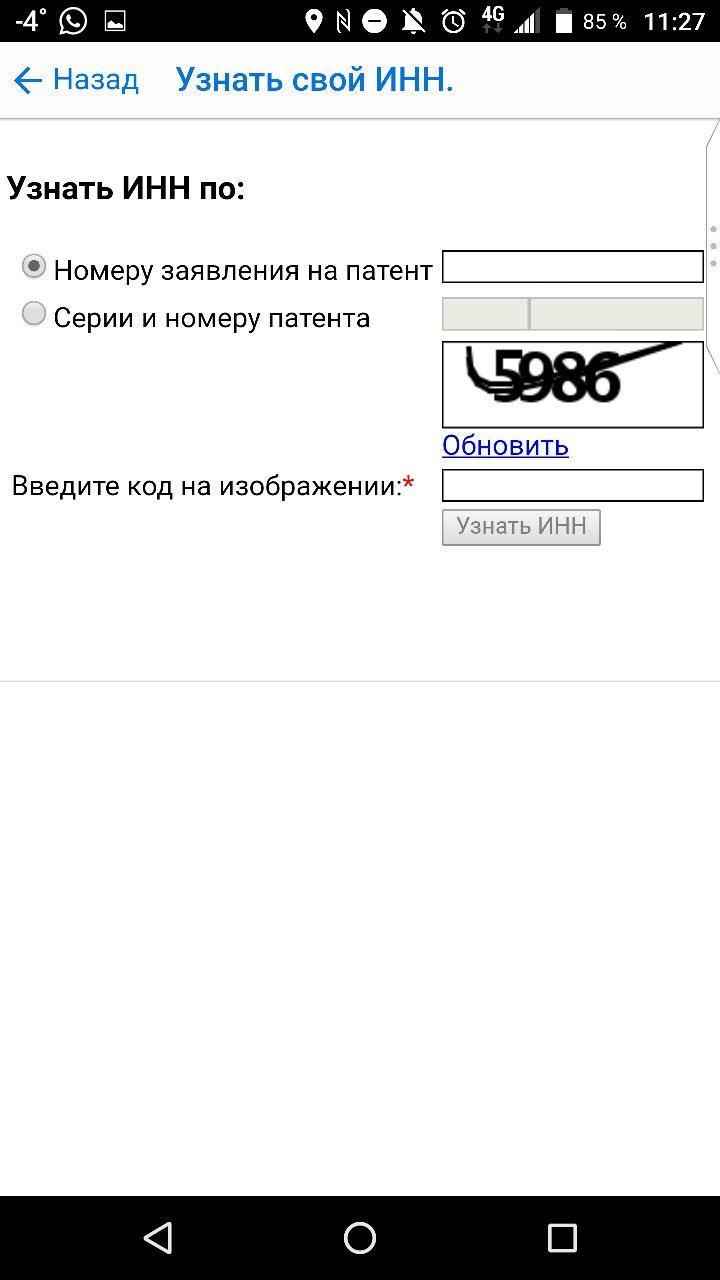
Task: Tap the captcha image 5986
Action: (573, 384)
